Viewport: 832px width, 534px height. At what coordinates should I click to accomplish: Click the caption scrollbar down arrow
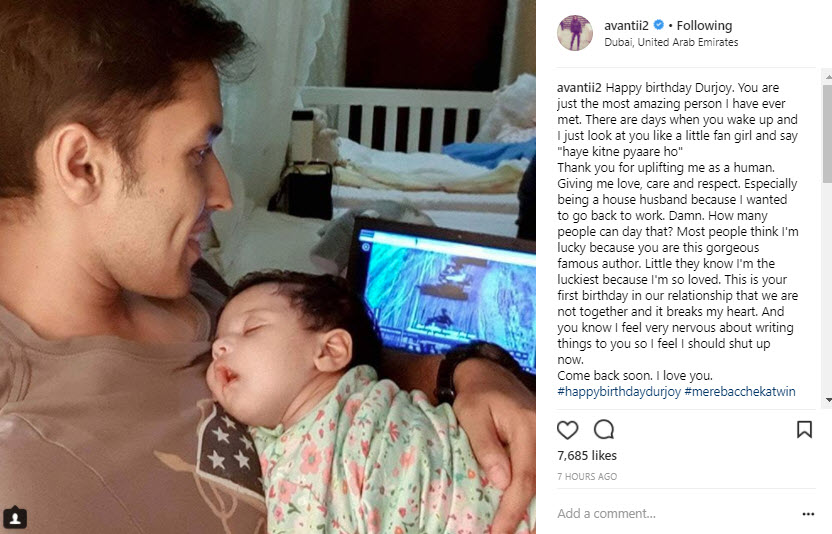[x=828, y=400]
